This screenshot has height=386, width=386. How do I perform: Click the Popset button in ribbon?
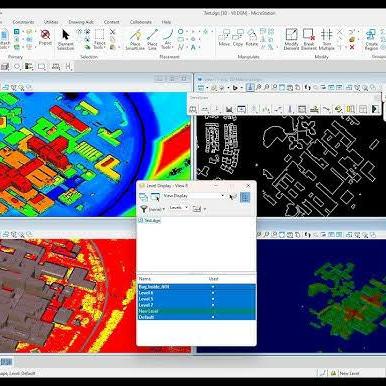pos(45,37)
